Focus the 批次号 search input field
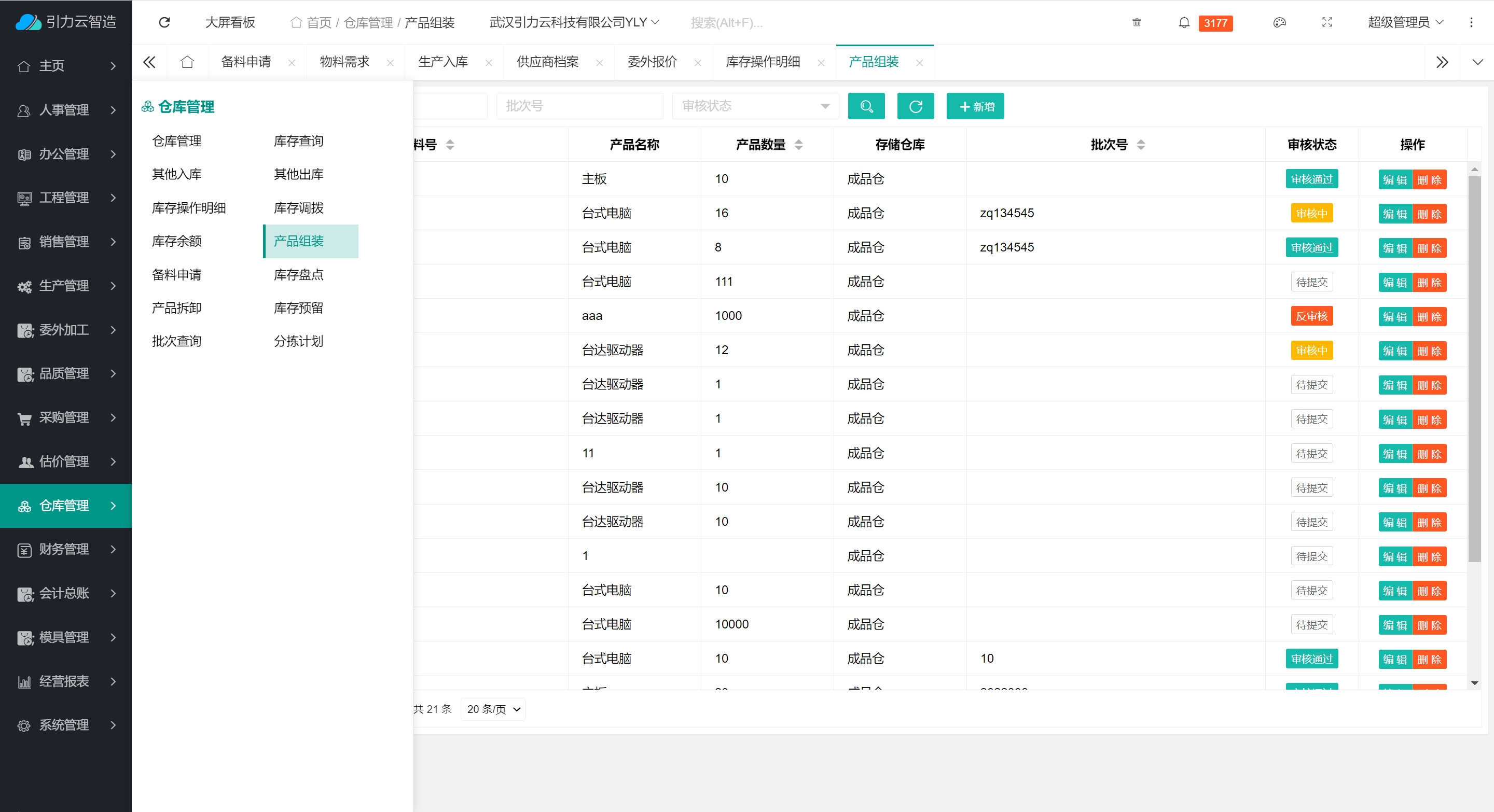This screenshot has height=812, width=1494. (x=579, y=106)
